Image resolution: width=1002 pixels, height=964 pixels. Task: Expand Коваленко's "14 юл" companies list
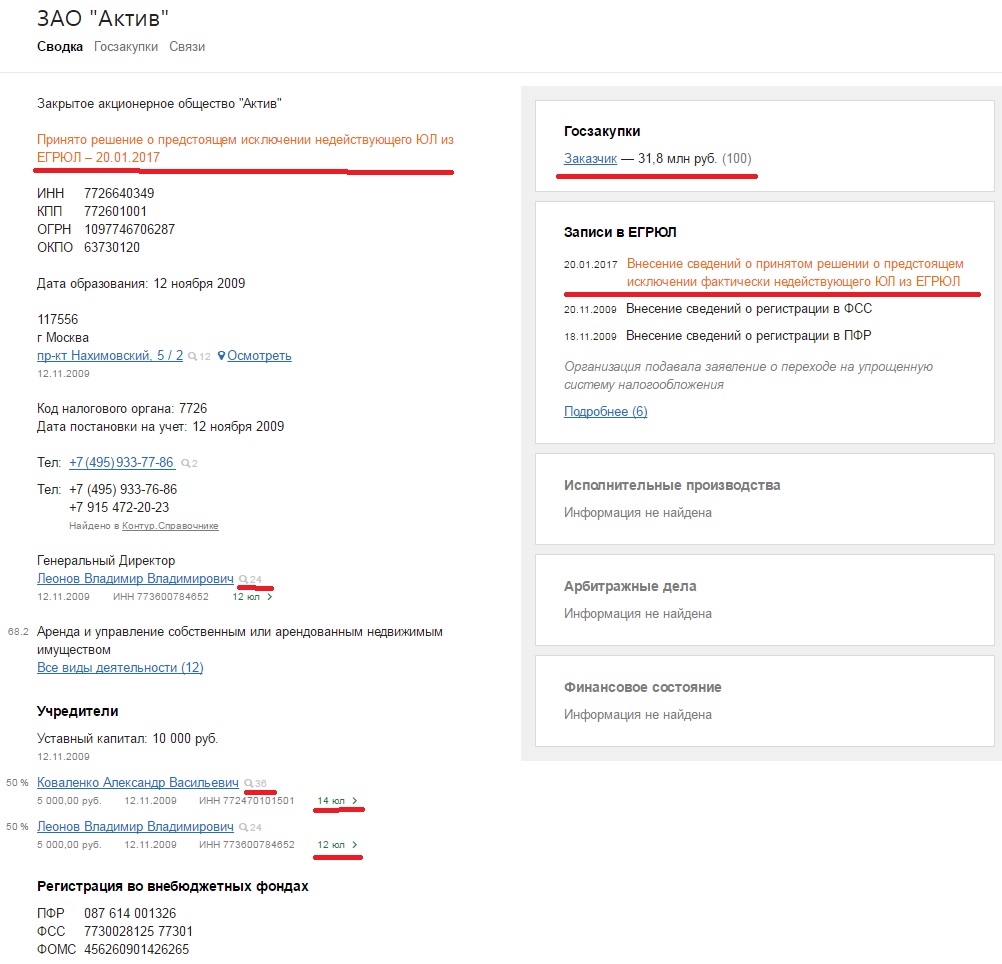click(354, 801)
